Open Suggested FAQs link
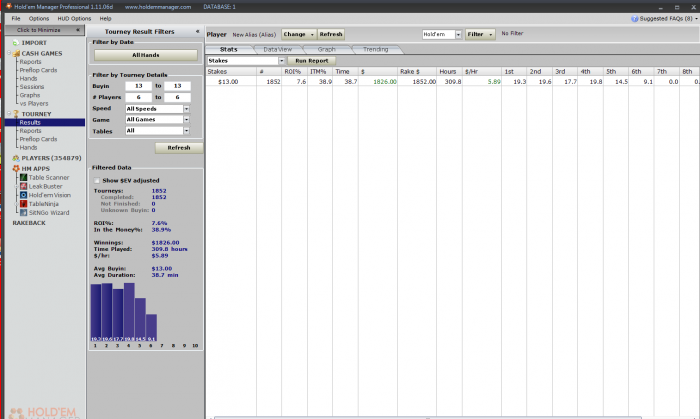This screenshot has width=700, height=419. point(666,19)
